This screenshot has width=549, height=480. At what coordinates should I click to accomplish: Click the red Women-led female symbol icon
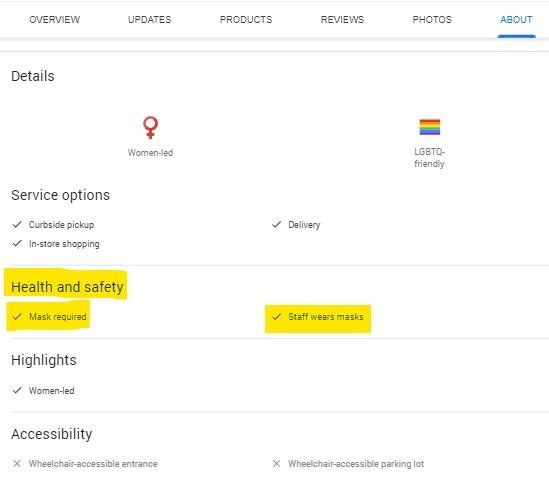point(151,127)
